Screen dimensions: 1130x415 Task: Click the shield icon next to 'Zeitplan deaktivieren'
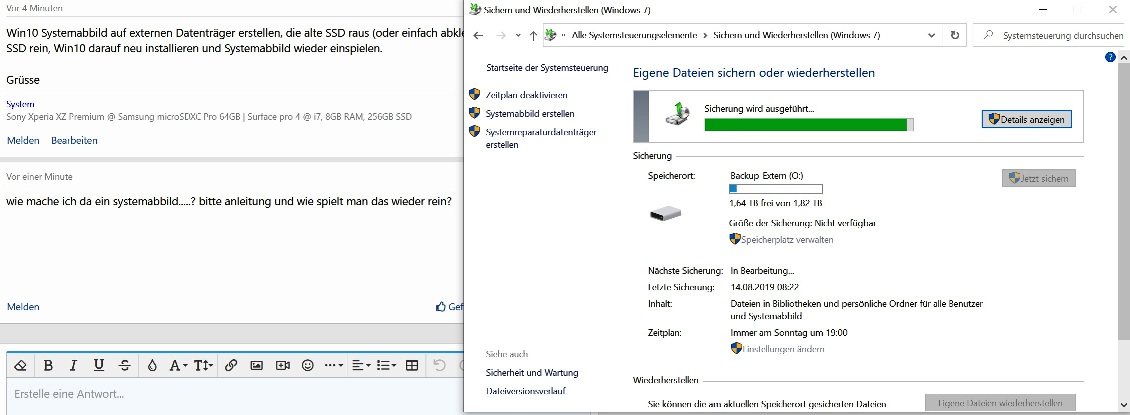point(474,94)
